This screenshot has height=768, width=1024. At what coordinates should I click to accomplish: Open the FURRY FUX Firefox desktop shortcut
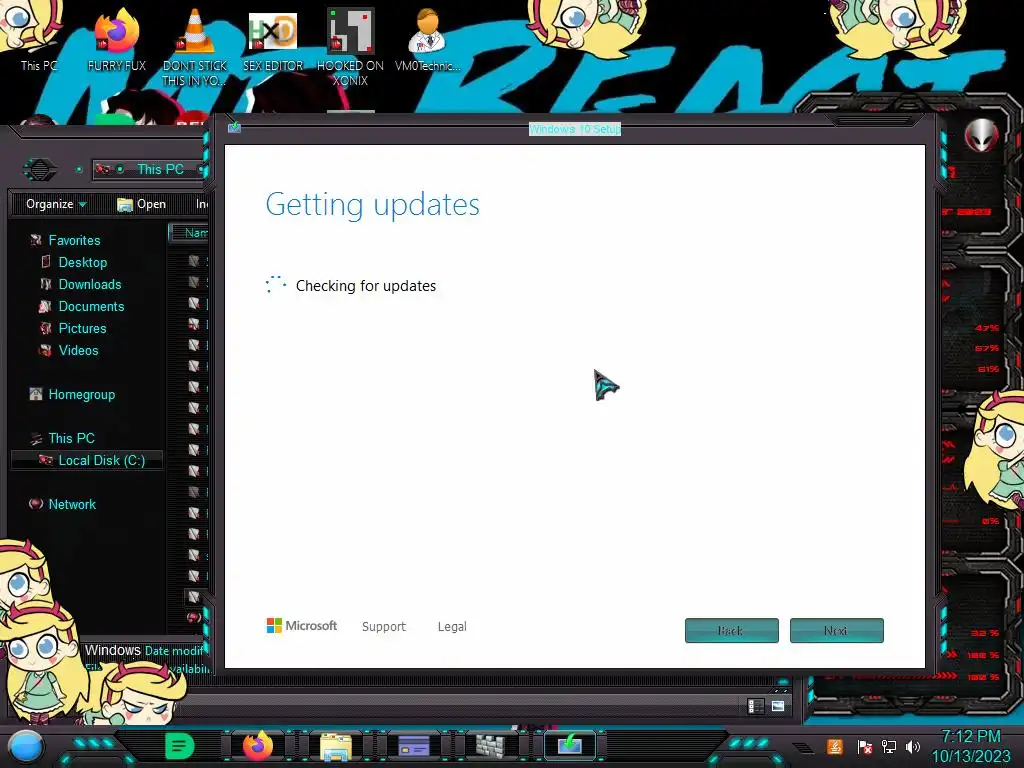116,39
